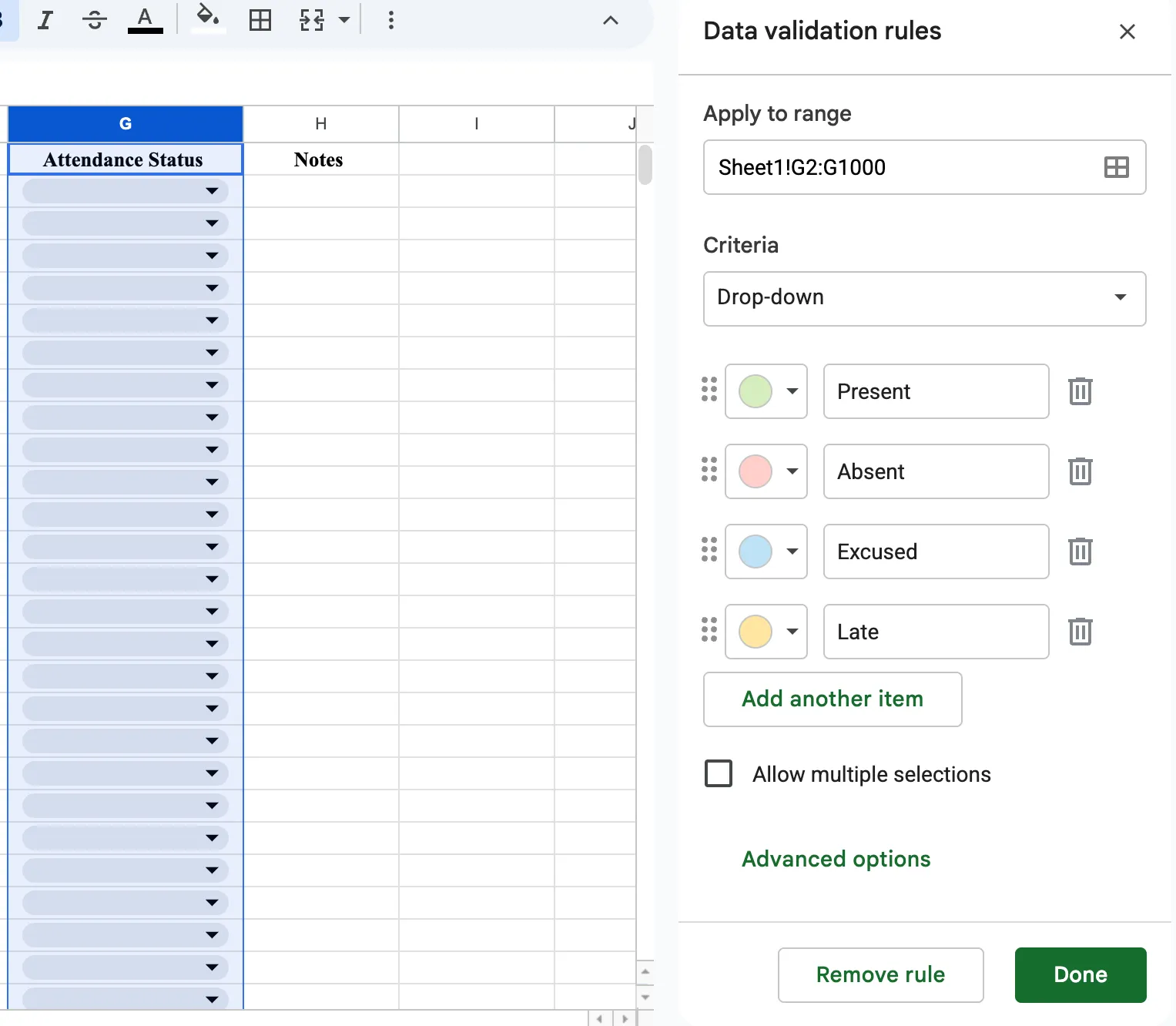Open the more toolbar options menu
This screenshot has height=1026, width=1176.
point(391,20)
